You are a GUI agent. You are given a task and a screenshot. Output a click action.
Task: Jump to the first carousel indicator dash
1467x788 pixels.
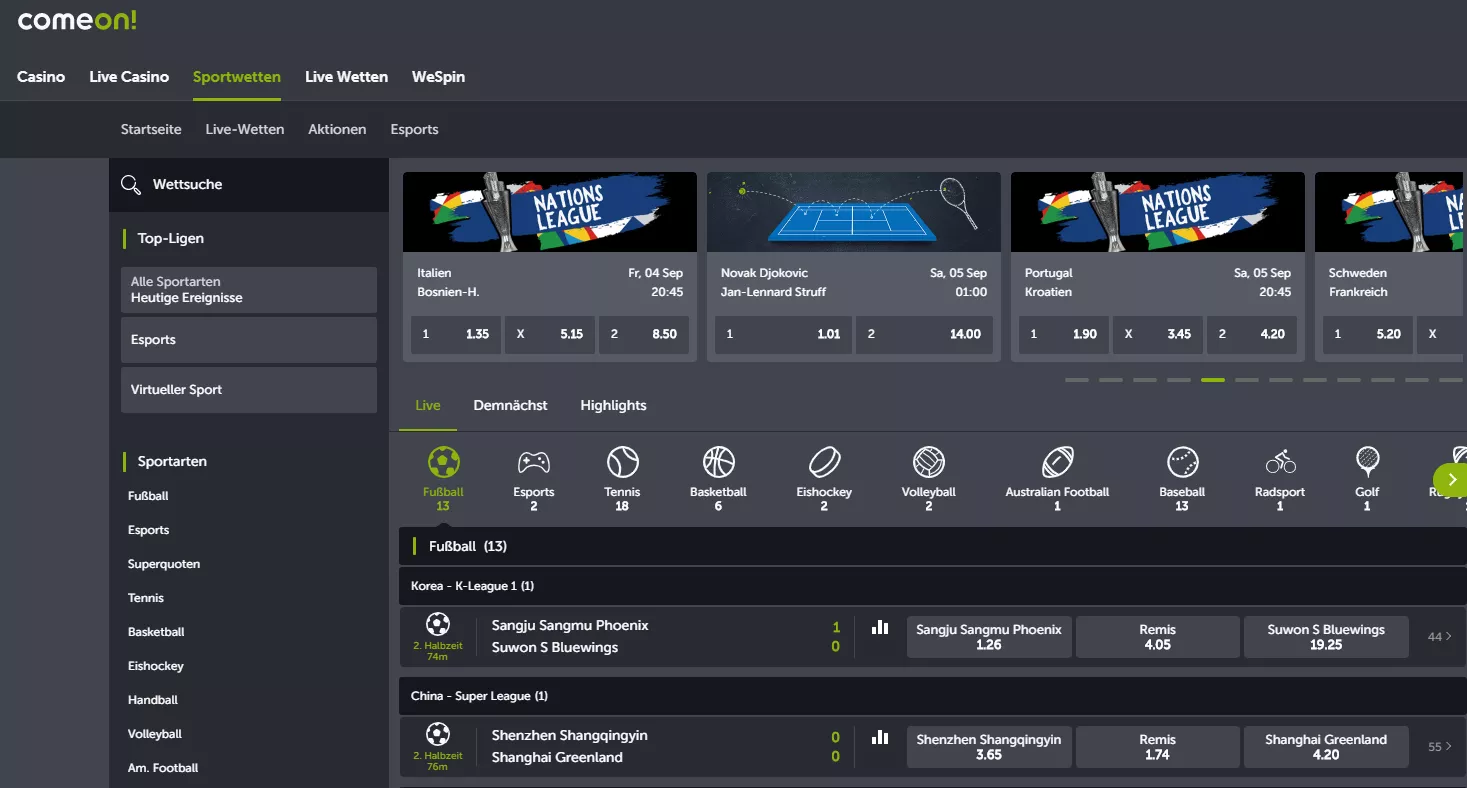point(1077,380)
